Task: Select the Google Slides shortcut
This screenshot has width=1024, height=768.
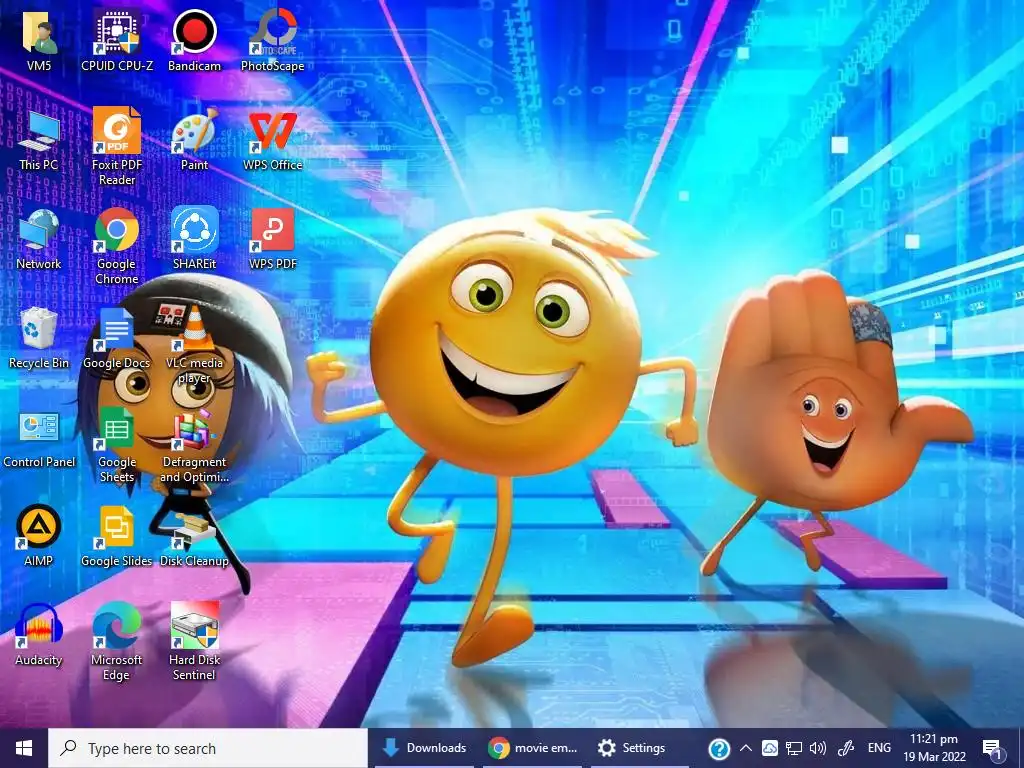Action: coord(117,536)
